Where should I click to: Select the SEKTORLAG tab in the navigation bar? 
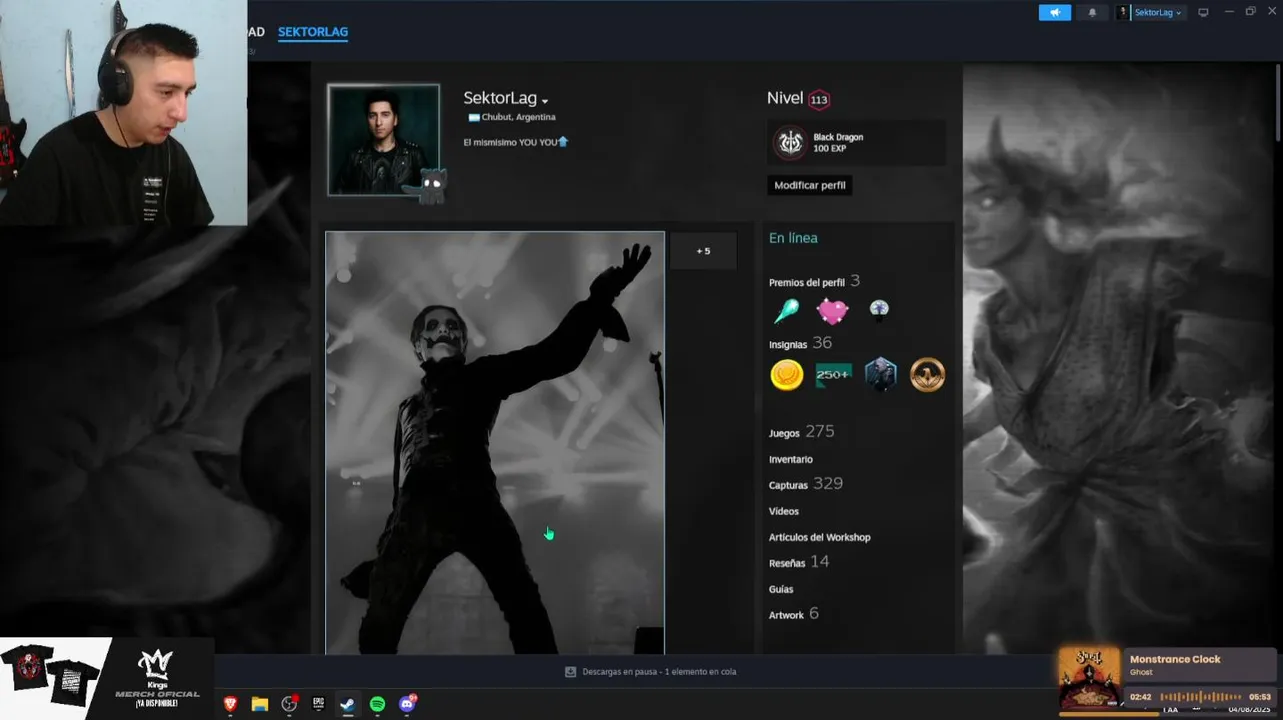[x=313, y=32]
